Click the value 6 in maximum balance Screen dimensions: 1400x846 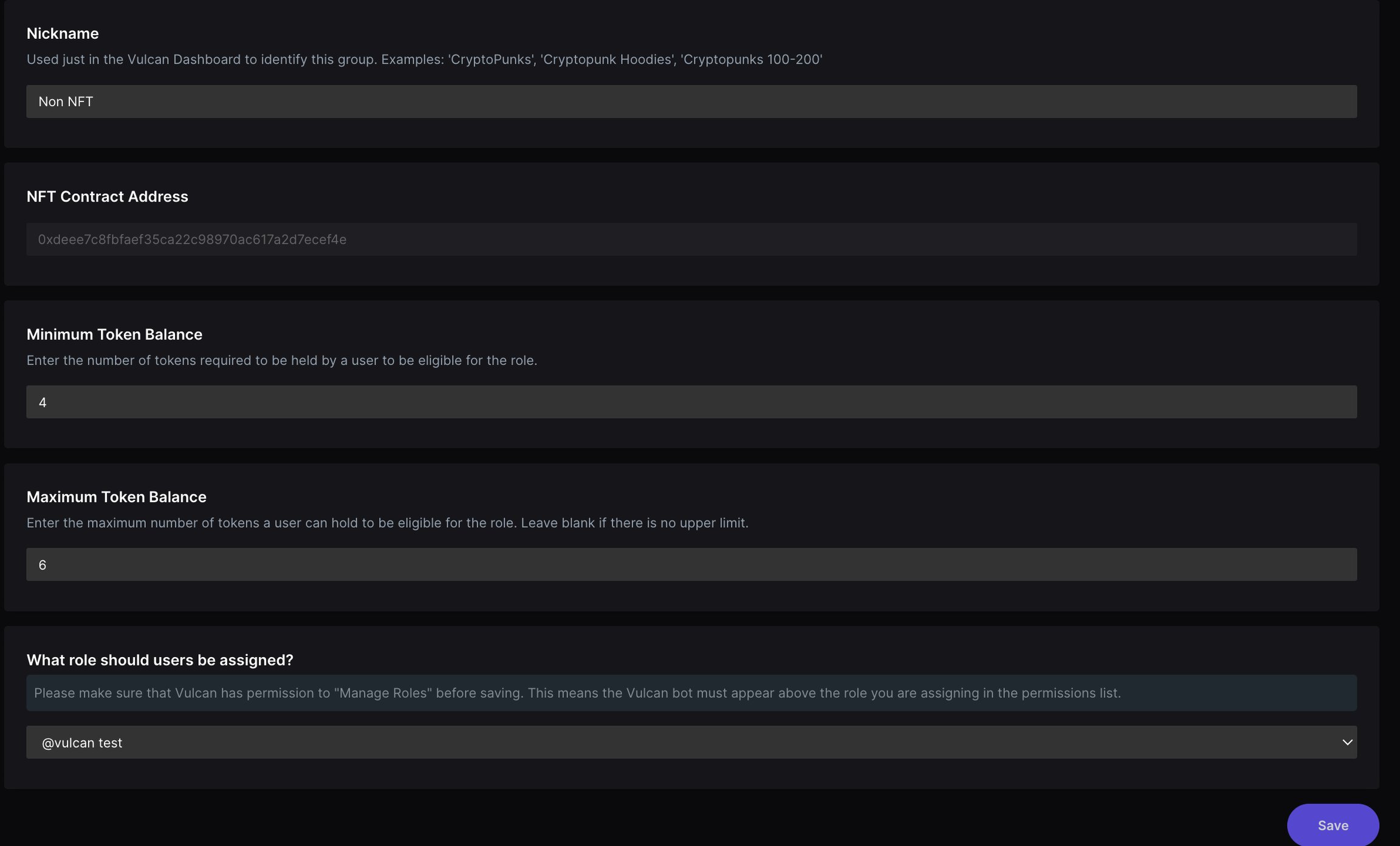[x=43, y=565]
